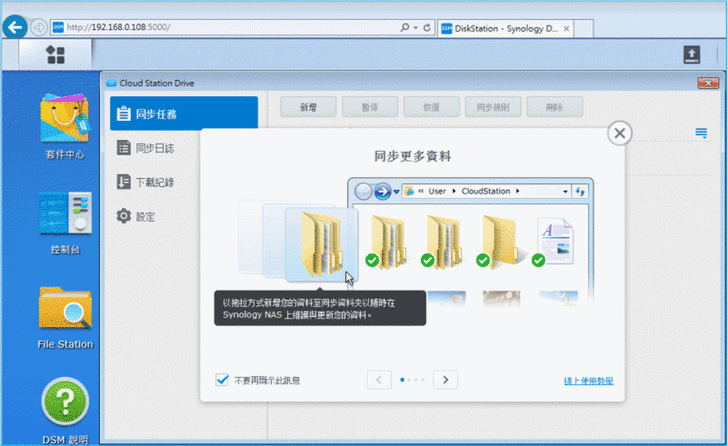728x446 pixels.
Task: Click the document file icon in tutorial image
Action: (556, 241)
